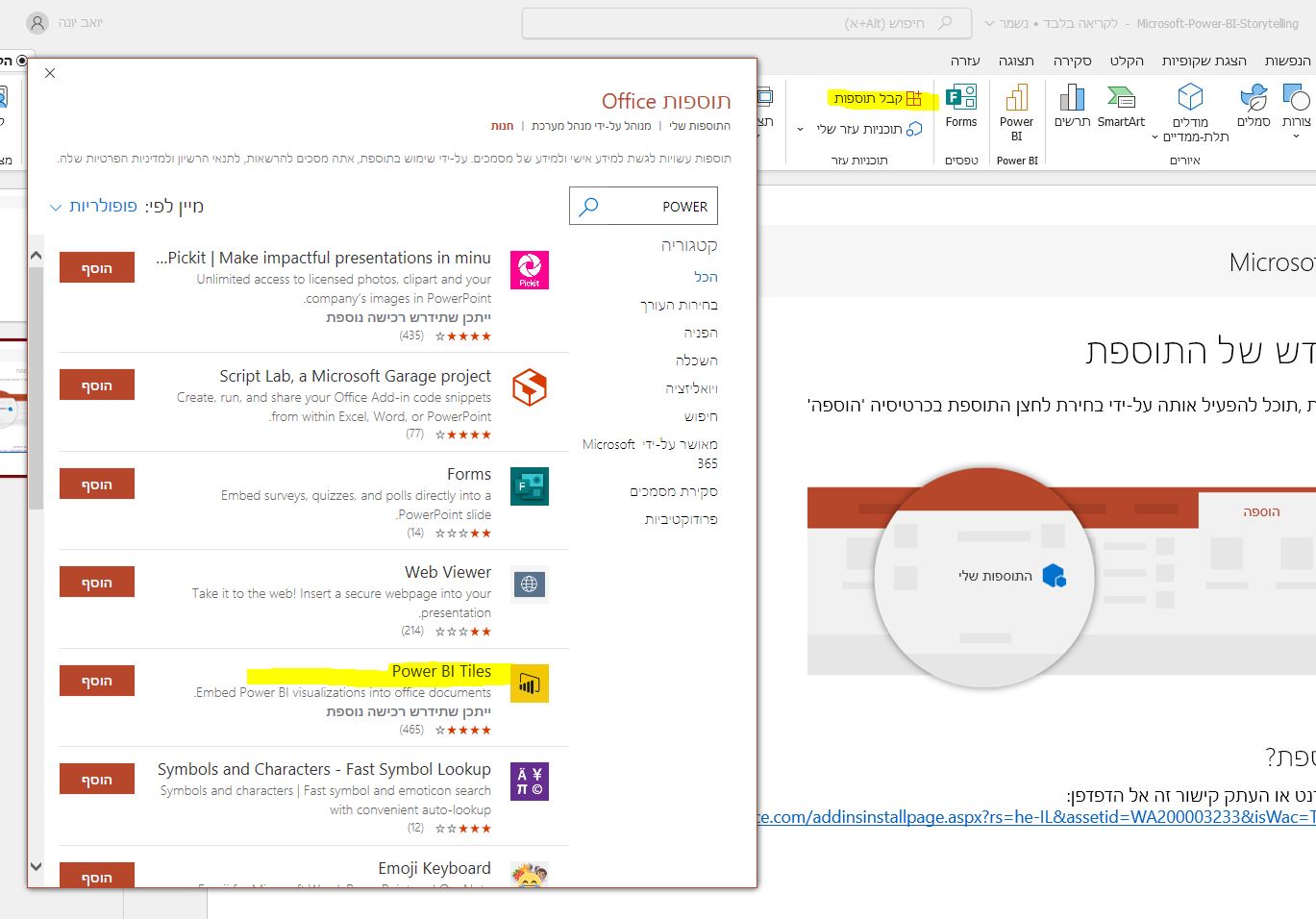This screenshot has height=919, width=1316.
Task: Click the POWER search input field
Action: coord(643,207)
